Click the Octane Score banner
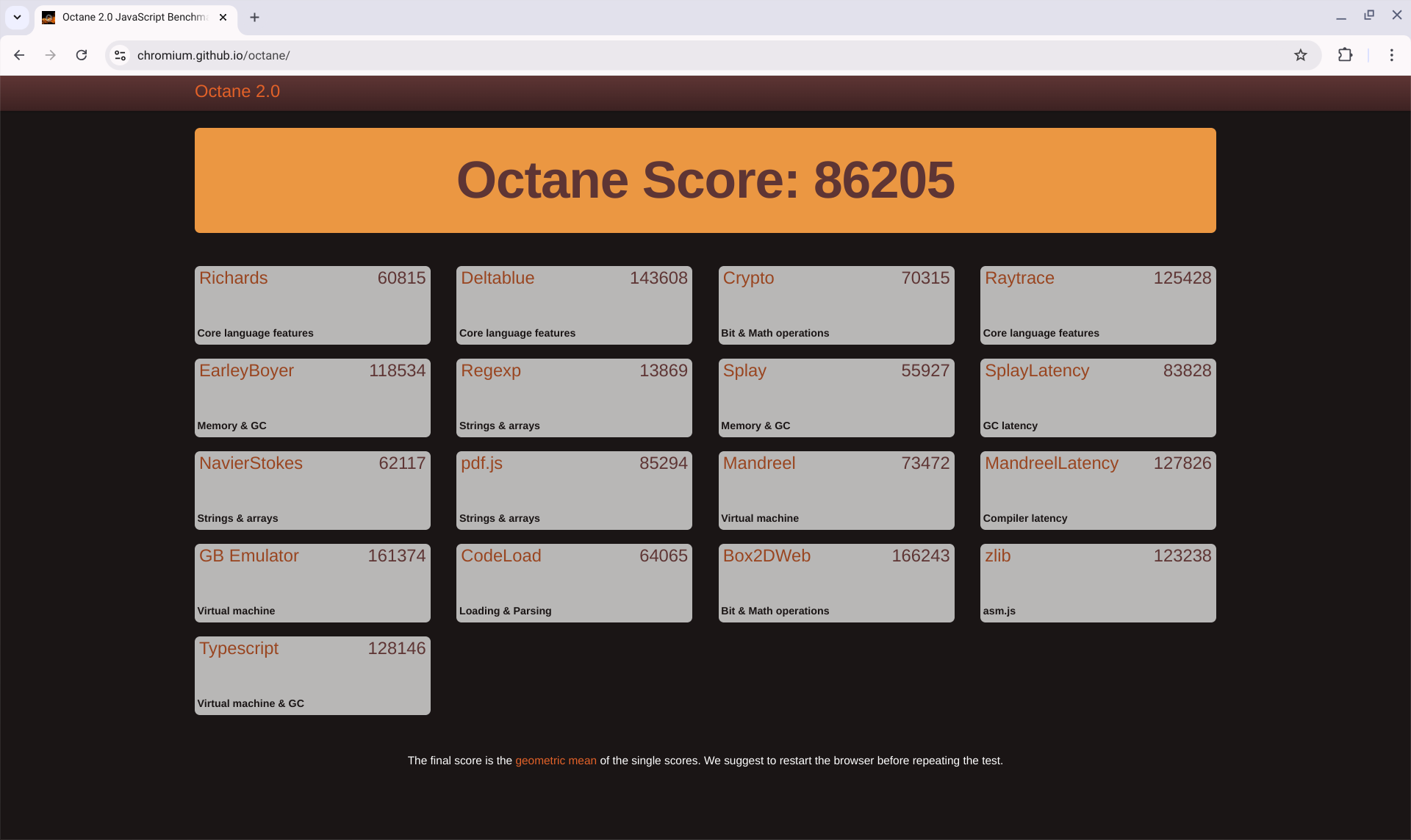The width and height of the screenshot is (1411, 840). [705, 180]
